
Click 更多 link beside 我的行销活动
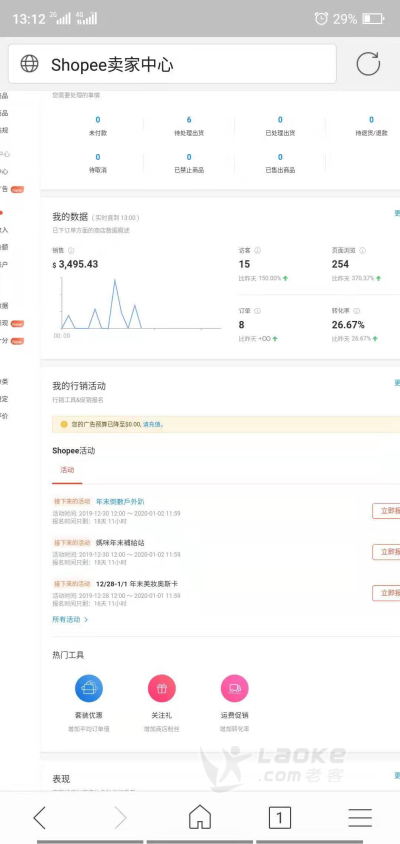tap(397, 383)
